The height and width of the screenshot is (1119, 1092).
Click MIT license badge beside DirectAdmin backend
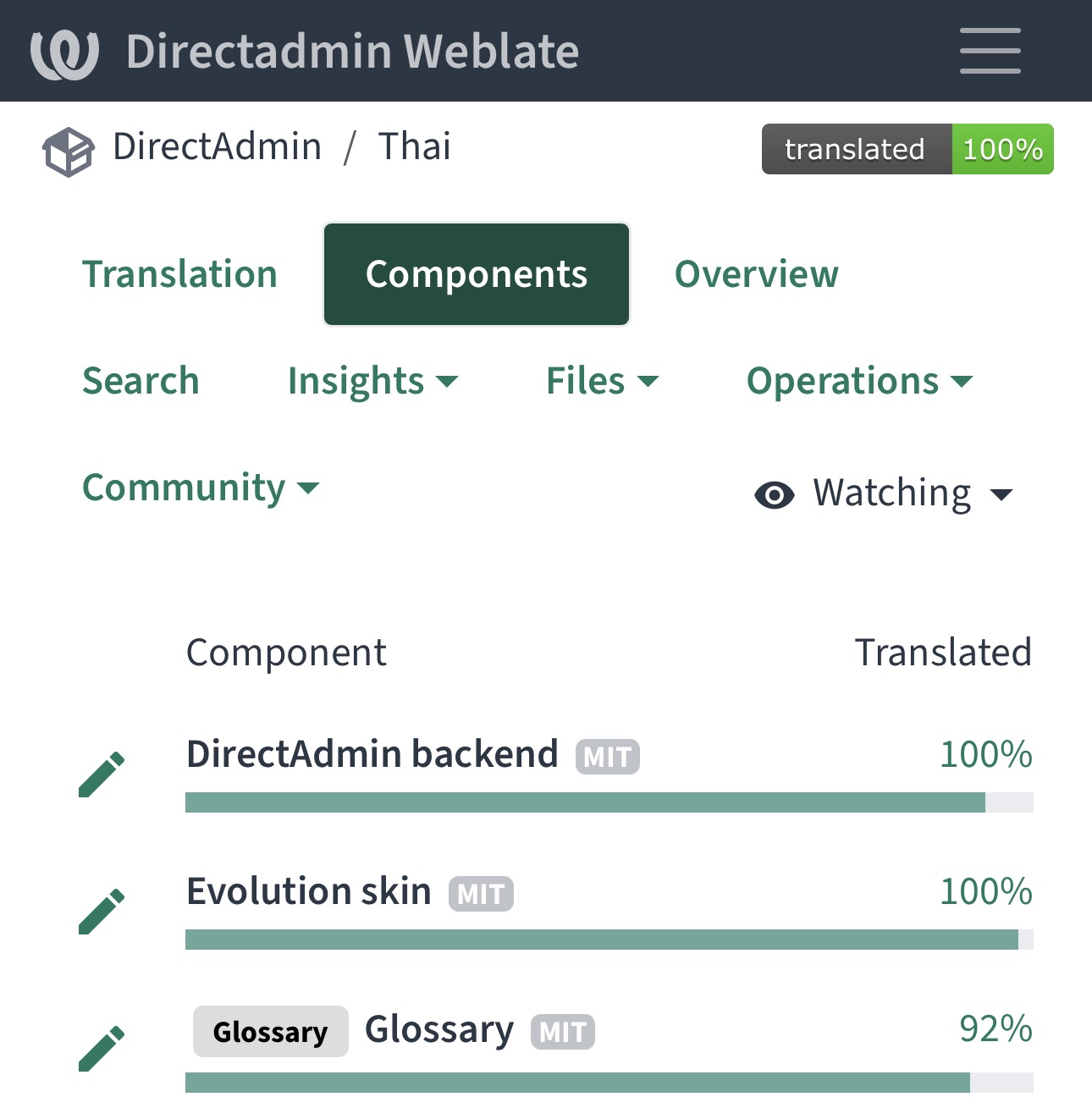tap(608, 757)
